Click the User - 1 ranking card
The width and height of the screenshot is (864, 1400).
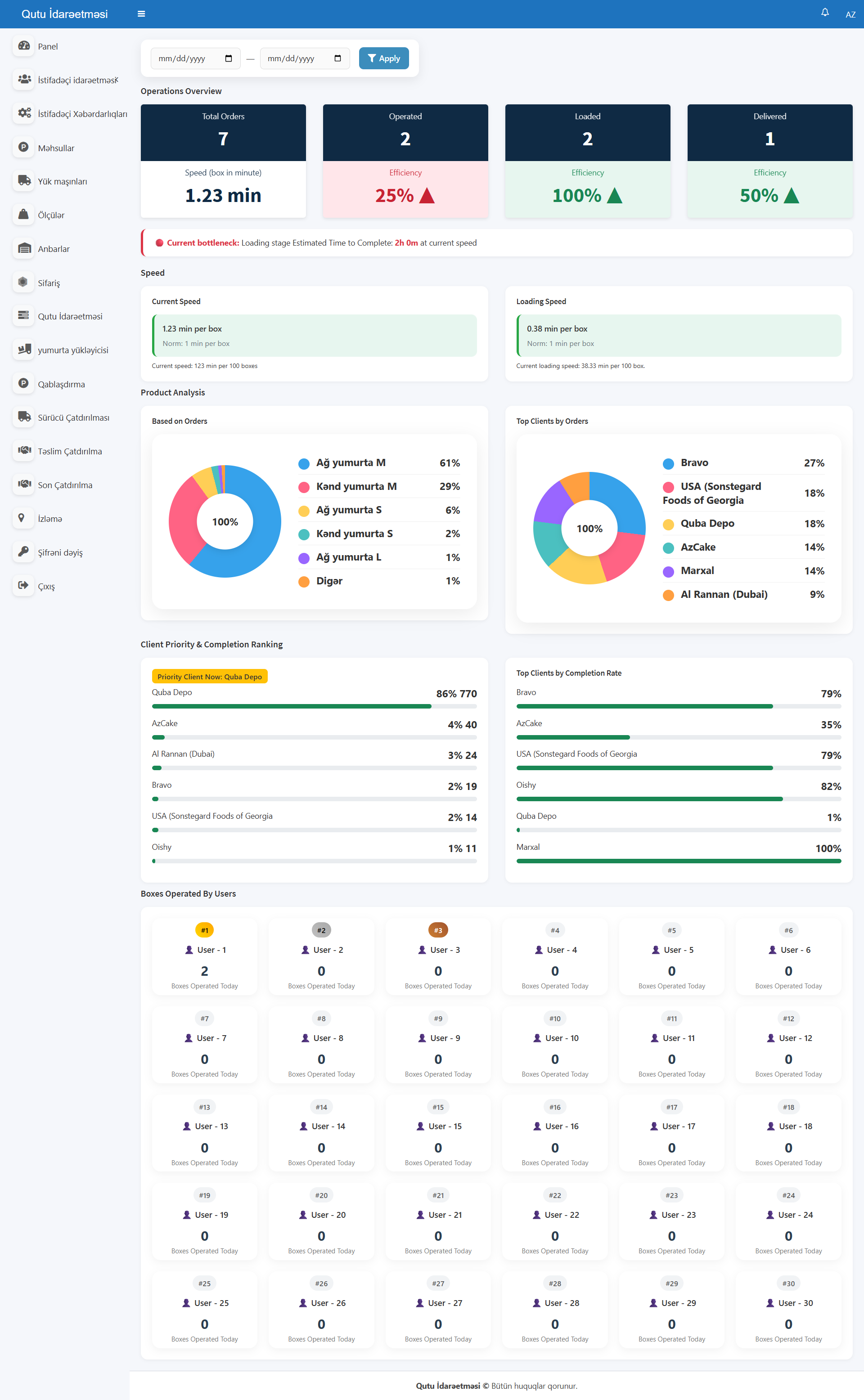tap(205, 956)
